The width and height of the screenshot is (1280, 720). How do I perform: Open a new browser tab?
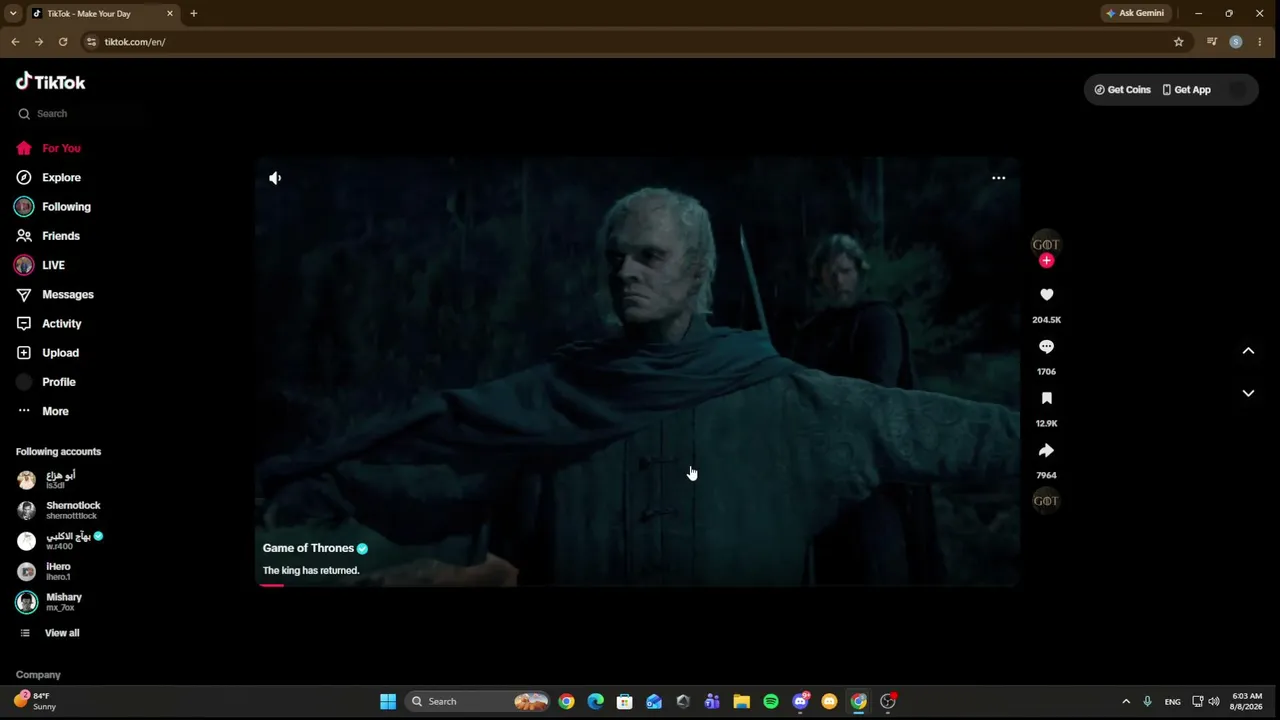click(194, 14)
